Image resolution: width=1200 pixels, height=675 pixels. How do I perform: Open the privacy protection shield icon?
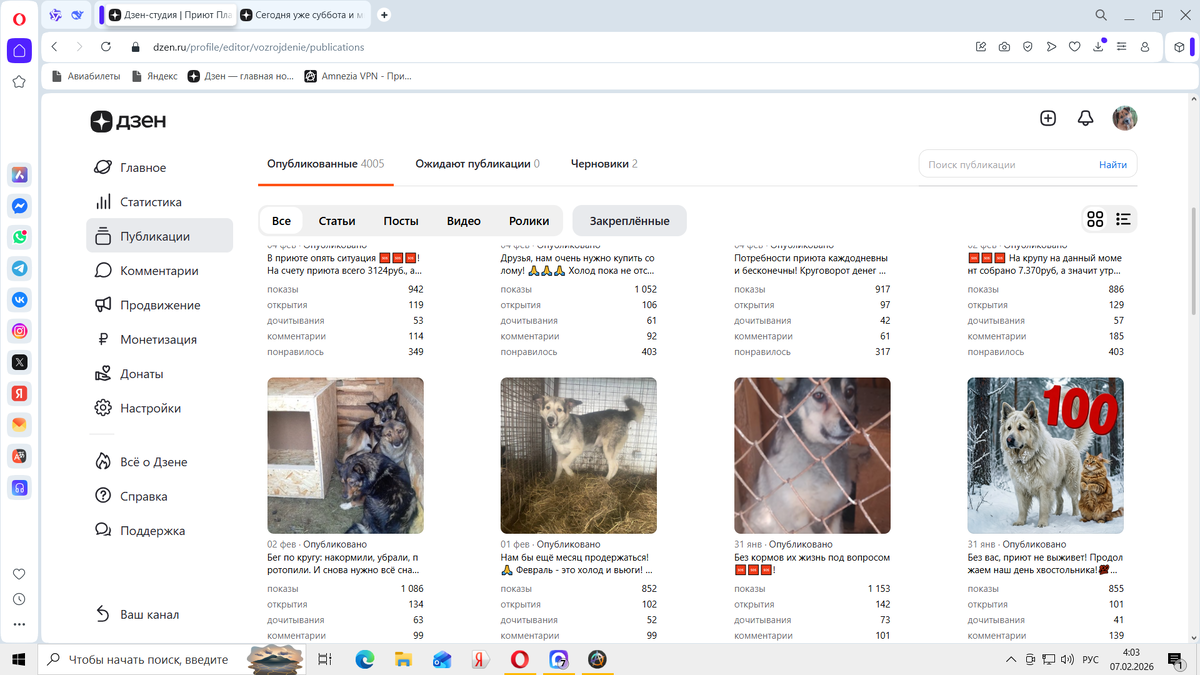point(1027,47)
